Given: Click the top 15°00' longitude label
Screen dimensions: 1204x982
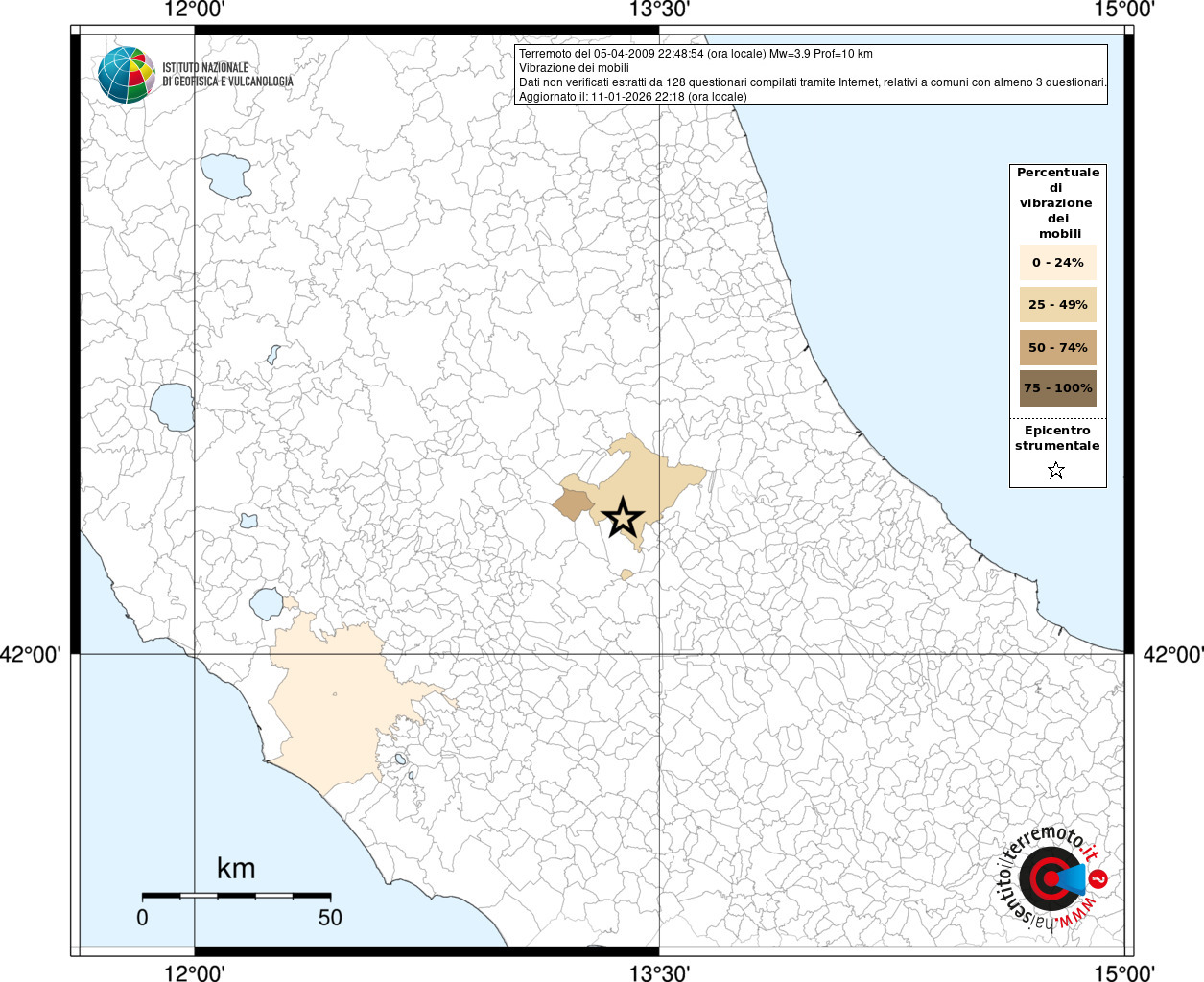Looking at the screenshot, I should pos(1123,10).
